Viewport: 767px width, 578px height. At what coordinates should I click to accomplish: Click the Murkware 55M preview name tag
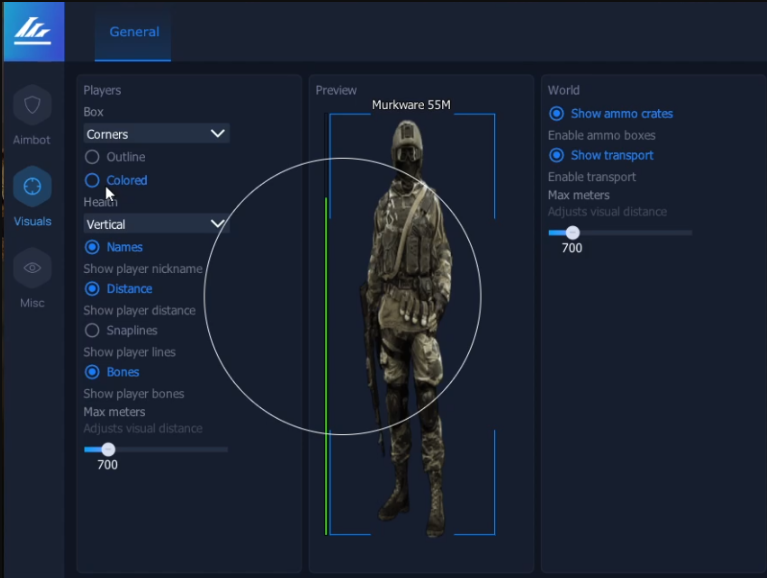411,105
